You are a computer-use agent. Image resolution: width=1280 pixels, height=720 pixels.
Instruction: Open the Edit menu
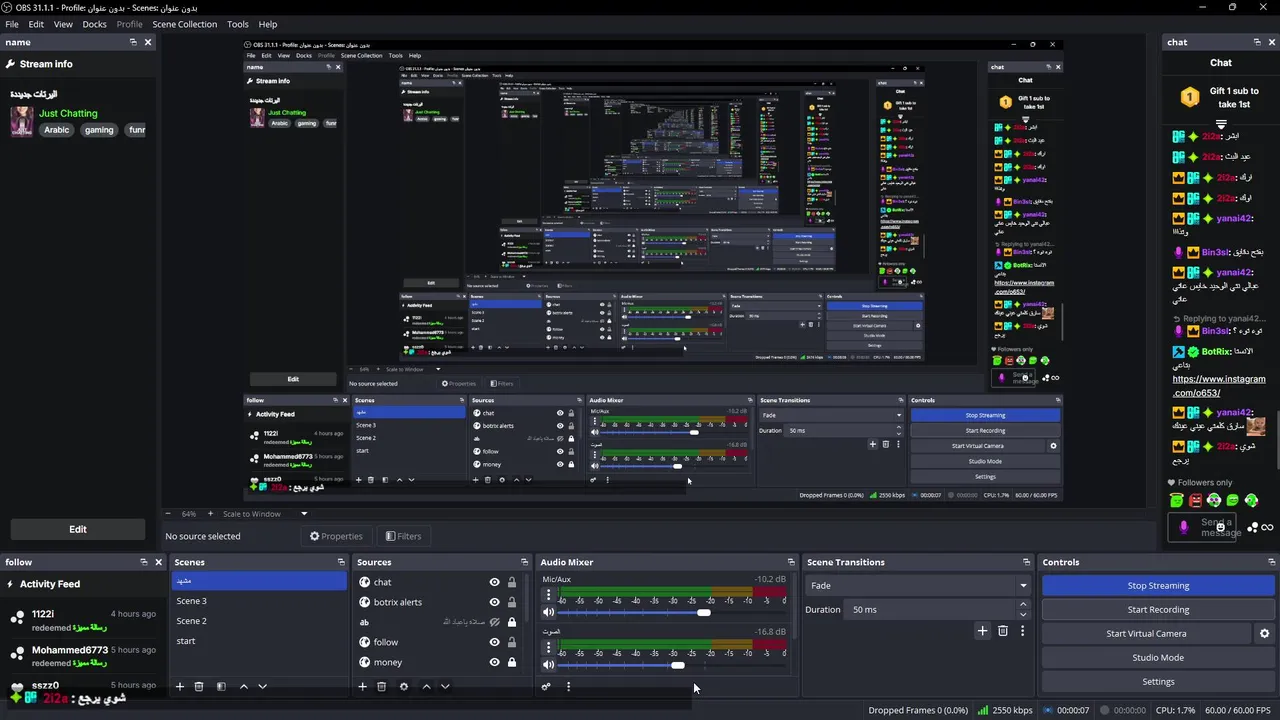(36, 24)
